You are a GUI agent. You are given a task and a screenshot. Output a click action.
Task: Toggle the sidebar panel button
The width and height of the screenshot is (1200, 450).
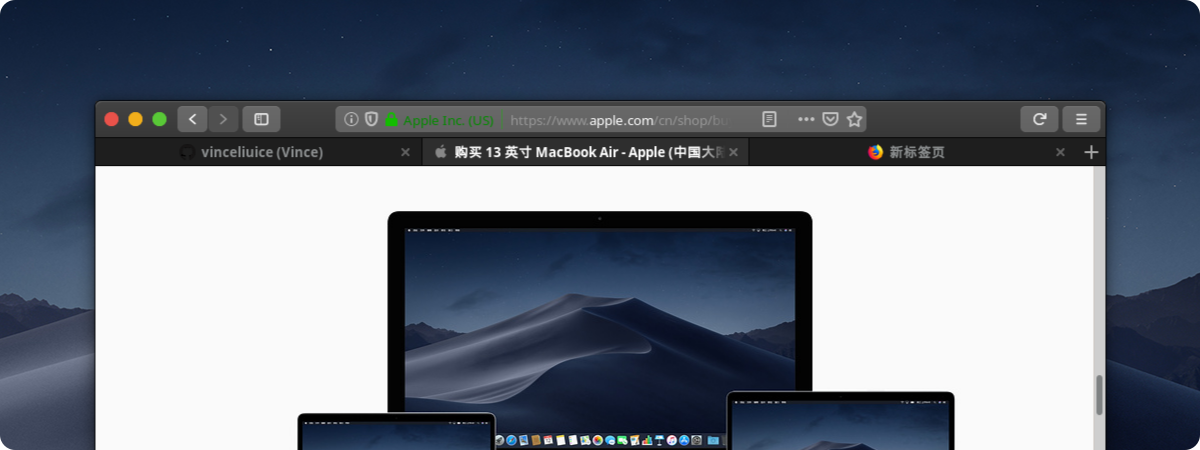click(x=261, y=119)
